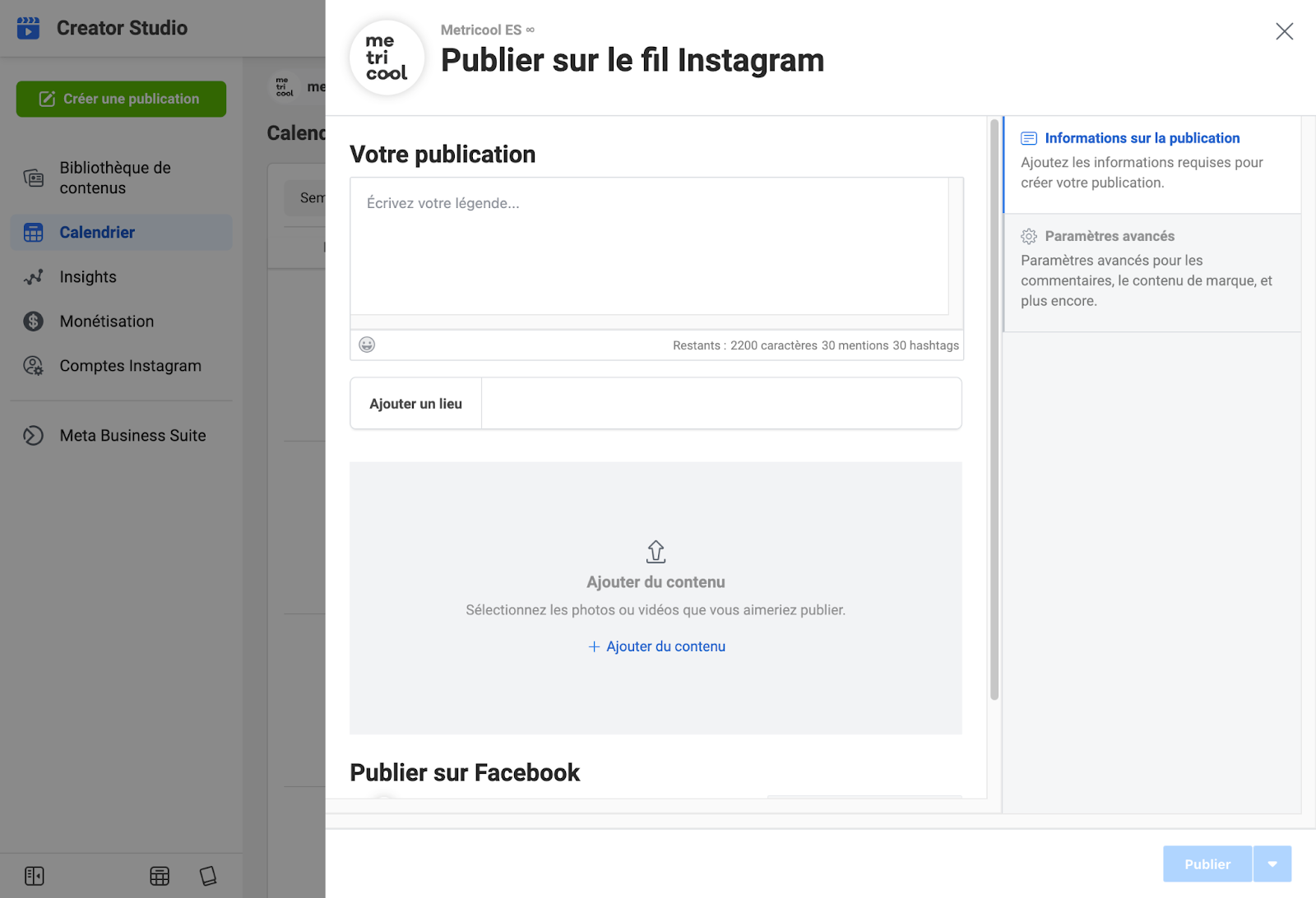Screen dimensions: 1316x898
Task: Click the Meta Business Suite arrow icon
Action: coord(33,436)
